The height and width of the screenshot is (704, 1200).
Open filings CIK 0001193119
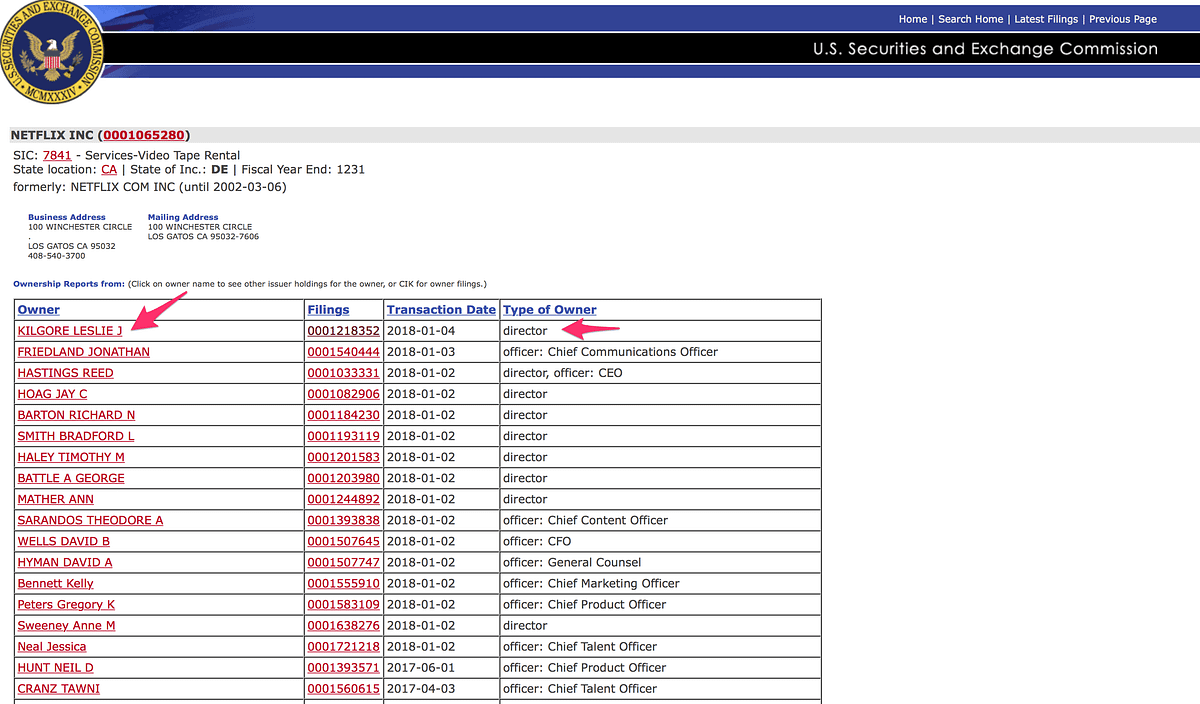coord(343,436)
